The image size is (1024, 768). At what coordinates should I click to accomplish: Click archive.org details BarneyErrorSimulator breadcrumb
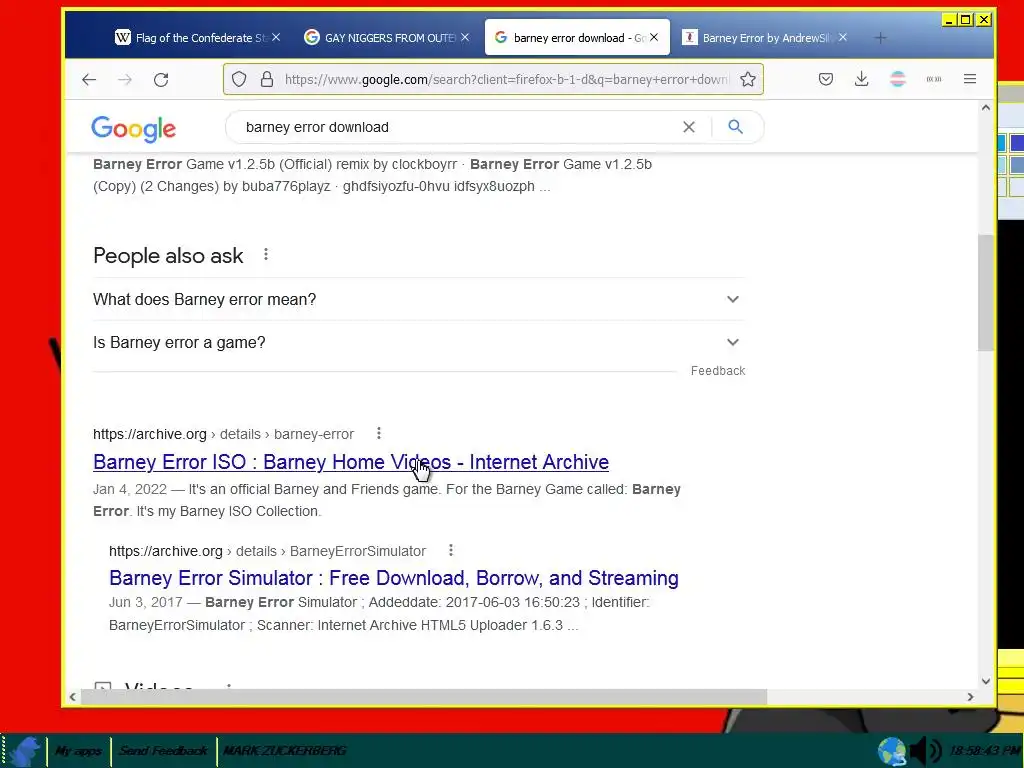point(267,551)
